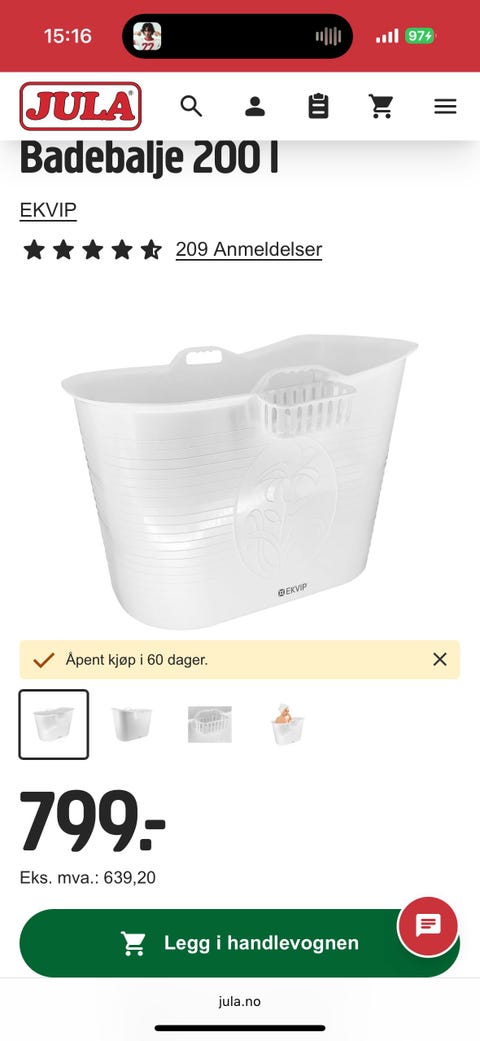480x1041 pixels.
Task: Click Legg i handlevognen button
Action: coord(240,943)
